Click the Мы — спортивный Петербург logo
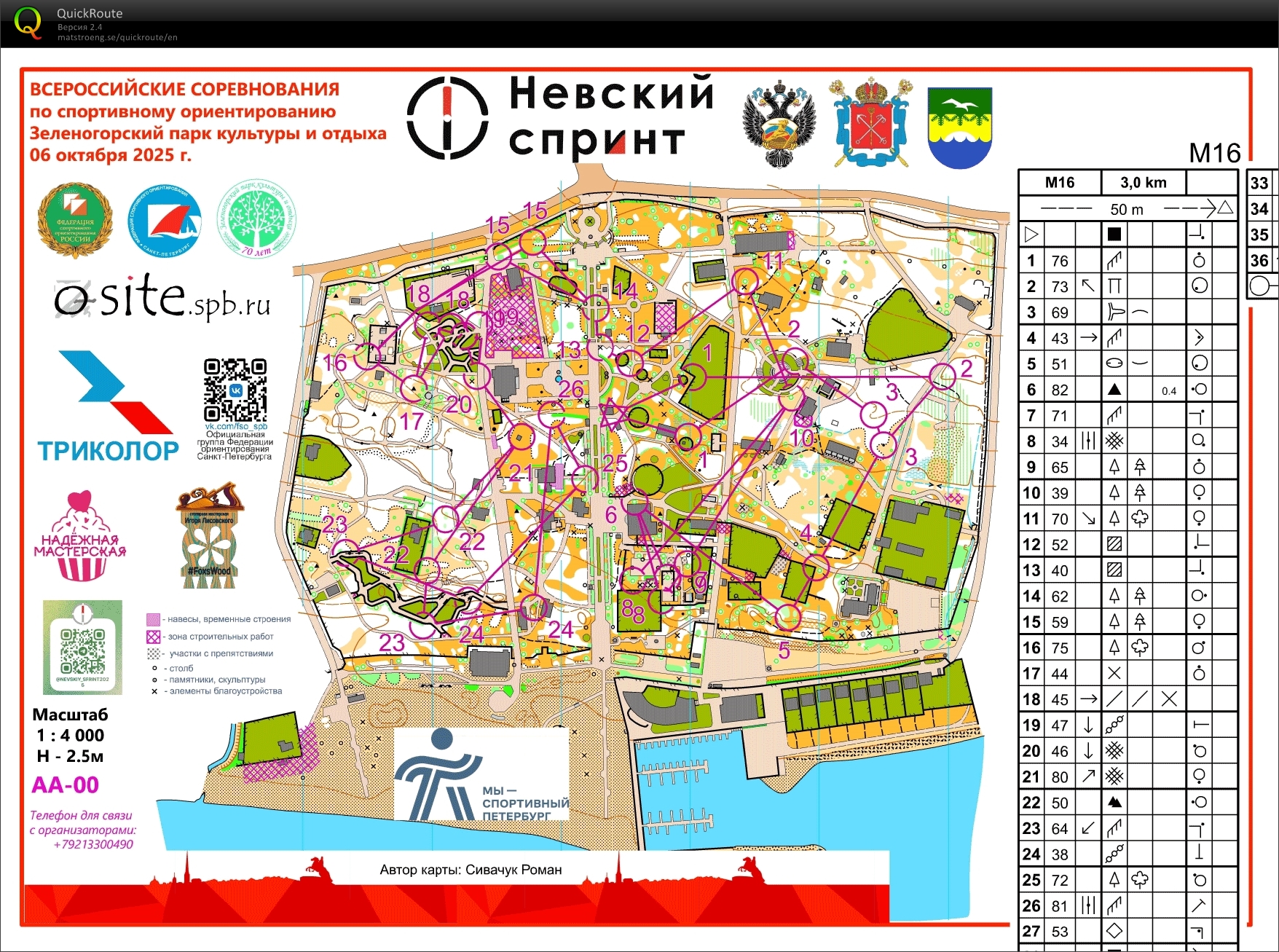Viewport: 1279px width, 952px height. [481, 774]
